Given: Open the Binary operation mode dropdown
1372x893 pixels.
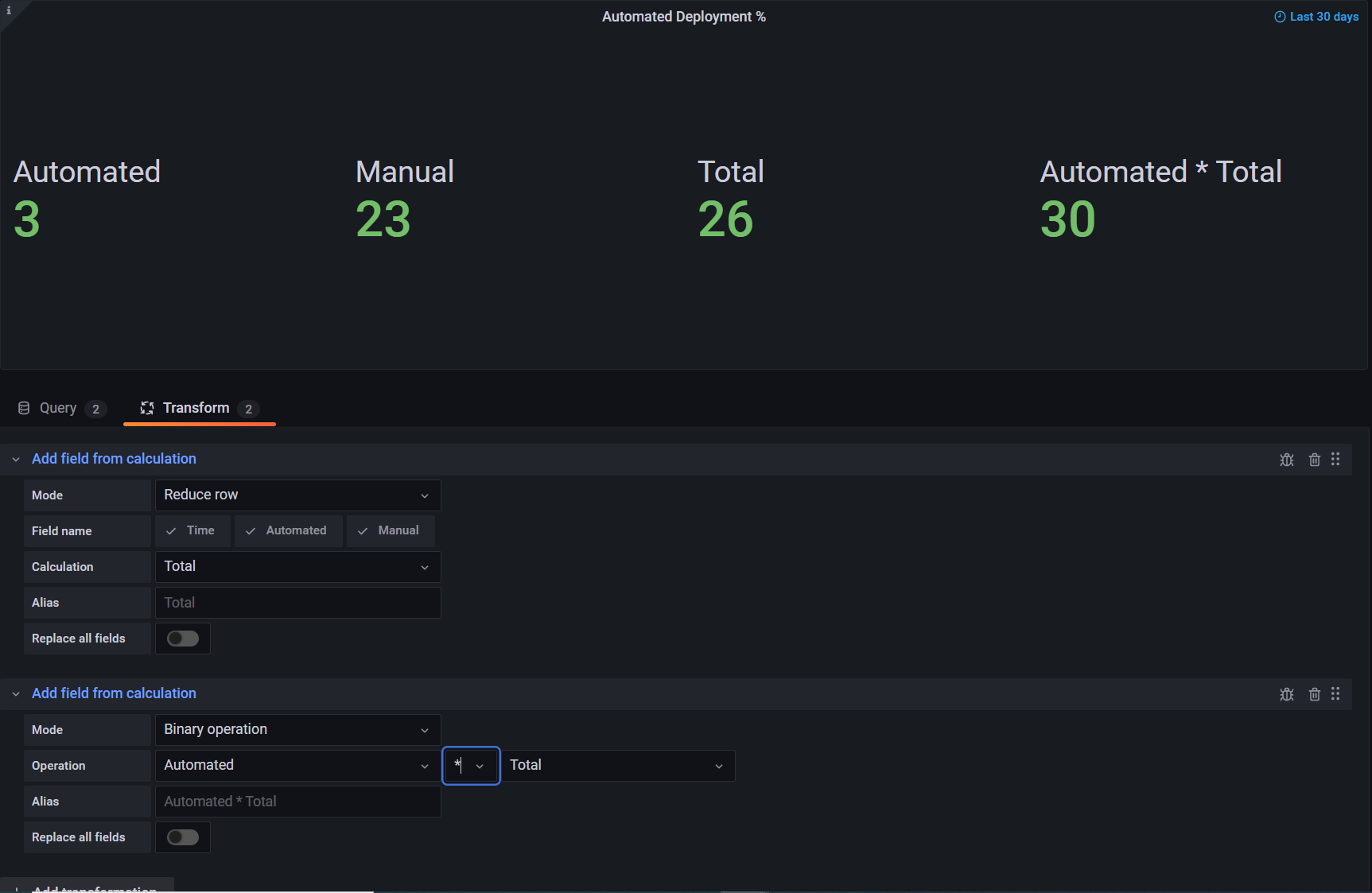Looking at the screenshot, I should pos(297,729).
